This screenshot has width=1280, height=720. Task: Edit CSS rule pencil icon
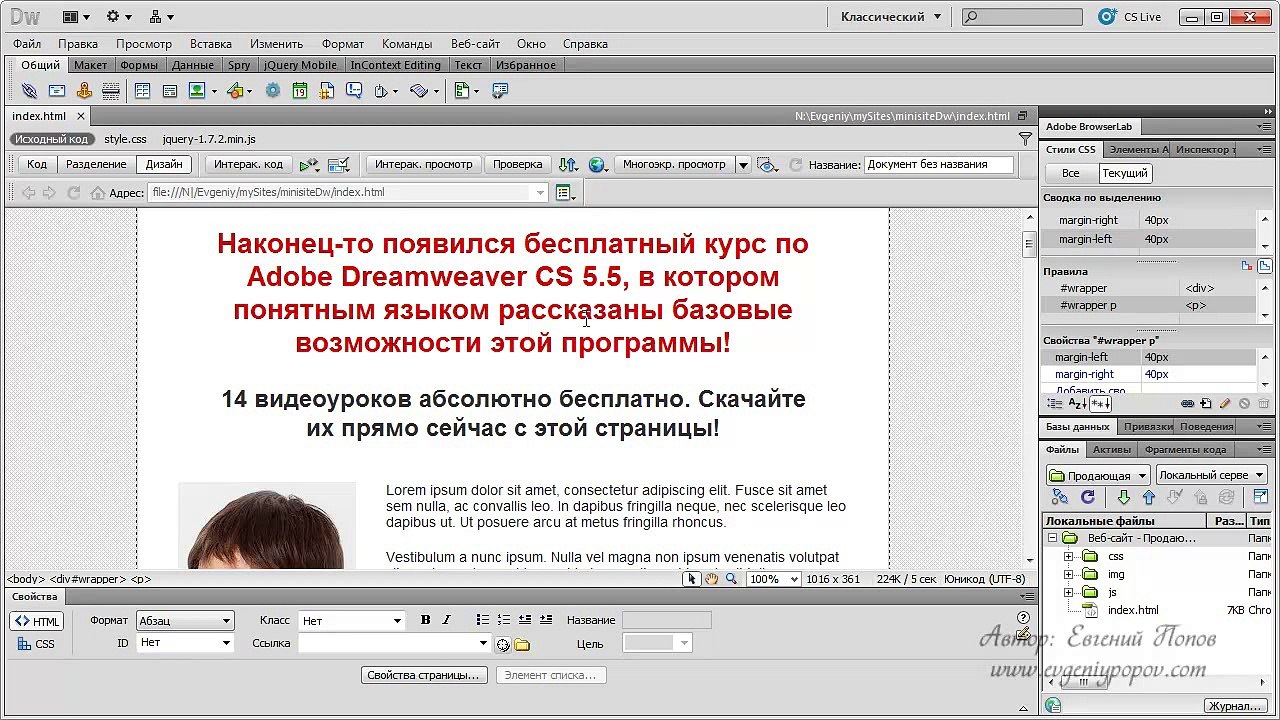pyautogui.click(x=1225, y=404)
